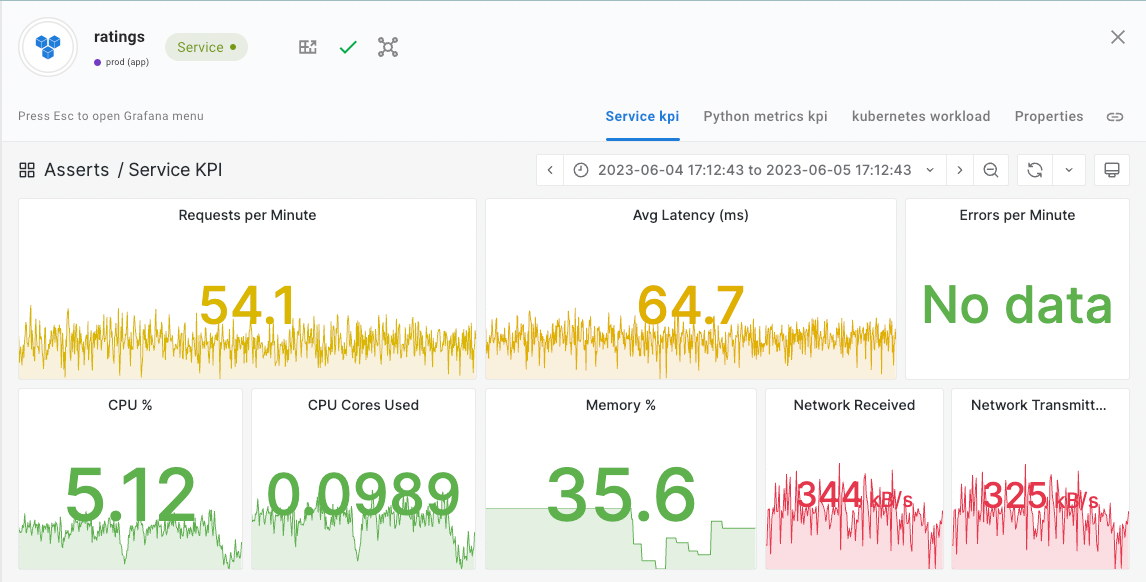Click the Asserts dashboards grid icon

tap(27, 170)
